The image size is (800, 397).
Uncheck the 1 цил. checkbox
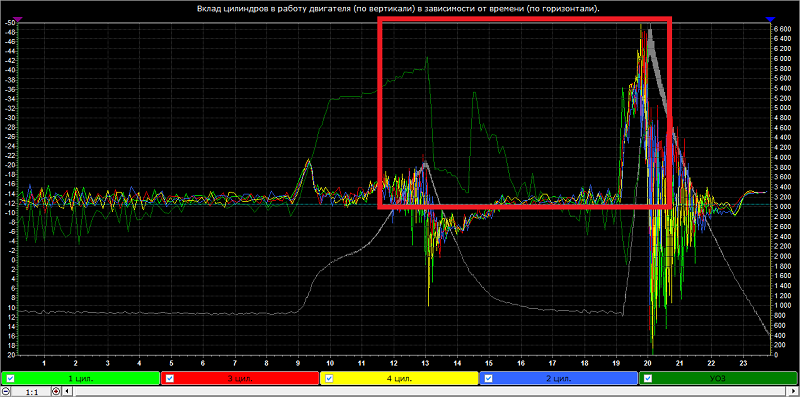coord(10,378)
